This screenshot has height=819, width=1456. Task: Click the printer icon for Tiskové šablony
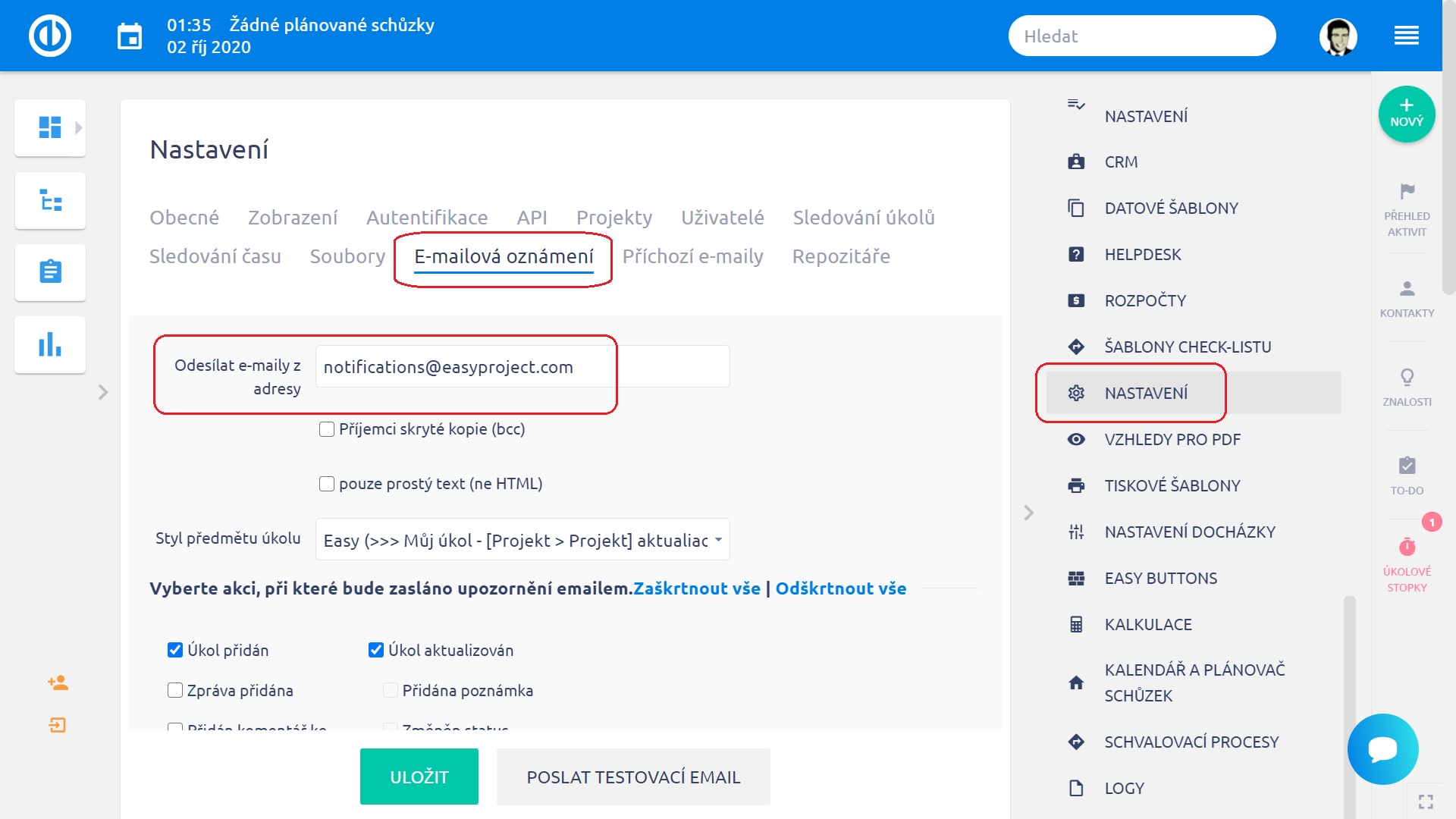[1076, 485]
